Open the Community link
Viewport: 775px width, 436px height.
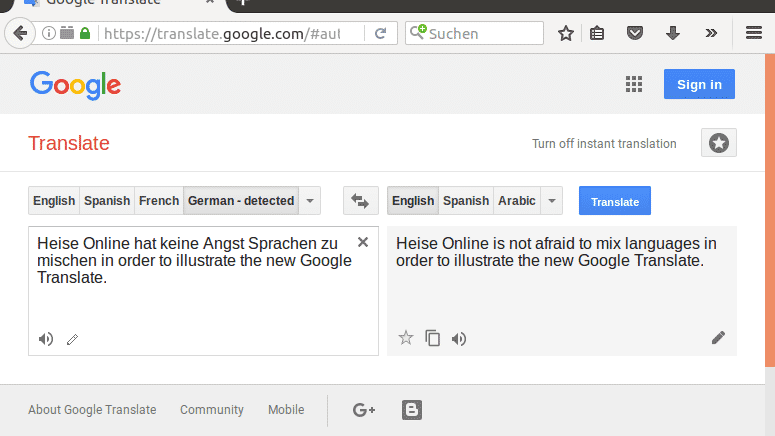coord(212,410)
